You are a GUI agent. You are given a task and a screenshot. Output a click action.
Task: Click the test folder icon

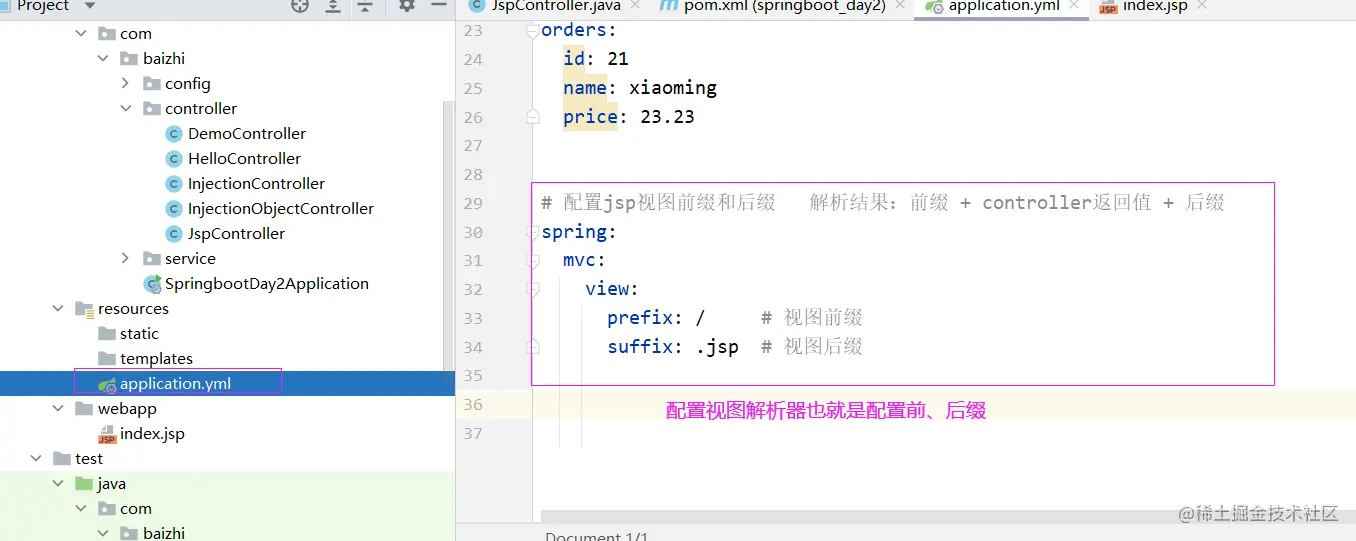point(62,459)
